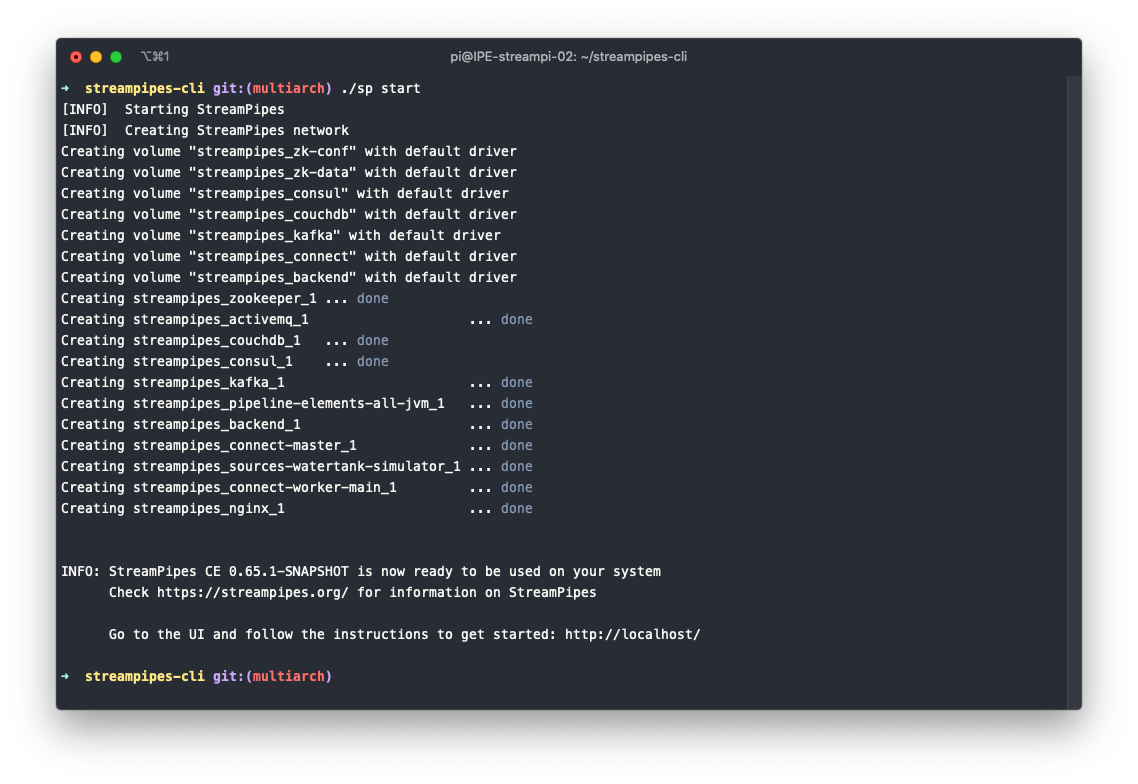Viewport: 1138px width, 784px height.
Task: Click the "./sp start" command text
Action: pyautogui.click(x=380, y=88)
